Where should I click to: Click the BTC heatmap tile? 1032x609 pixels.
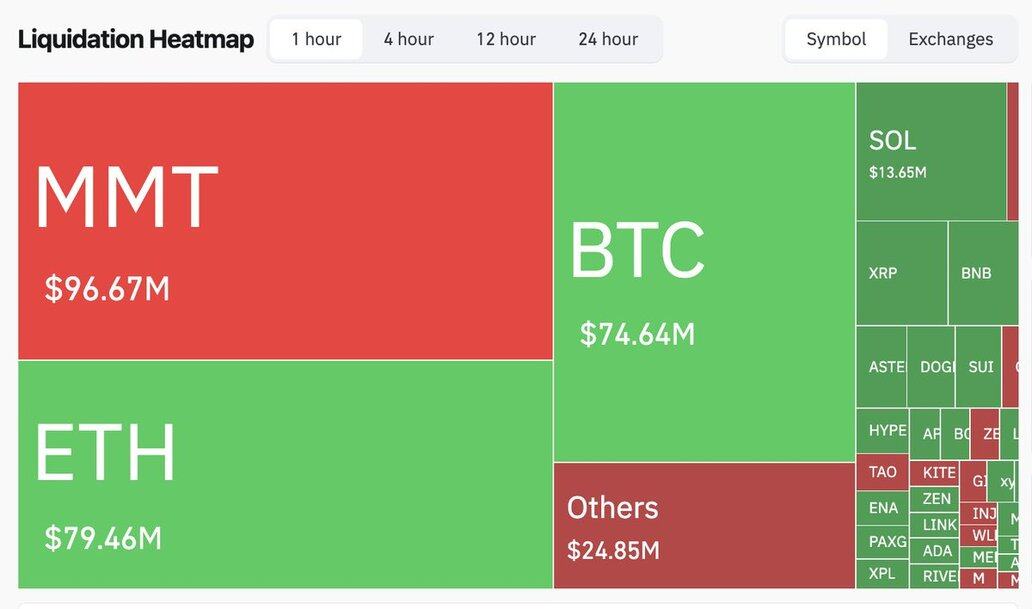704,271
